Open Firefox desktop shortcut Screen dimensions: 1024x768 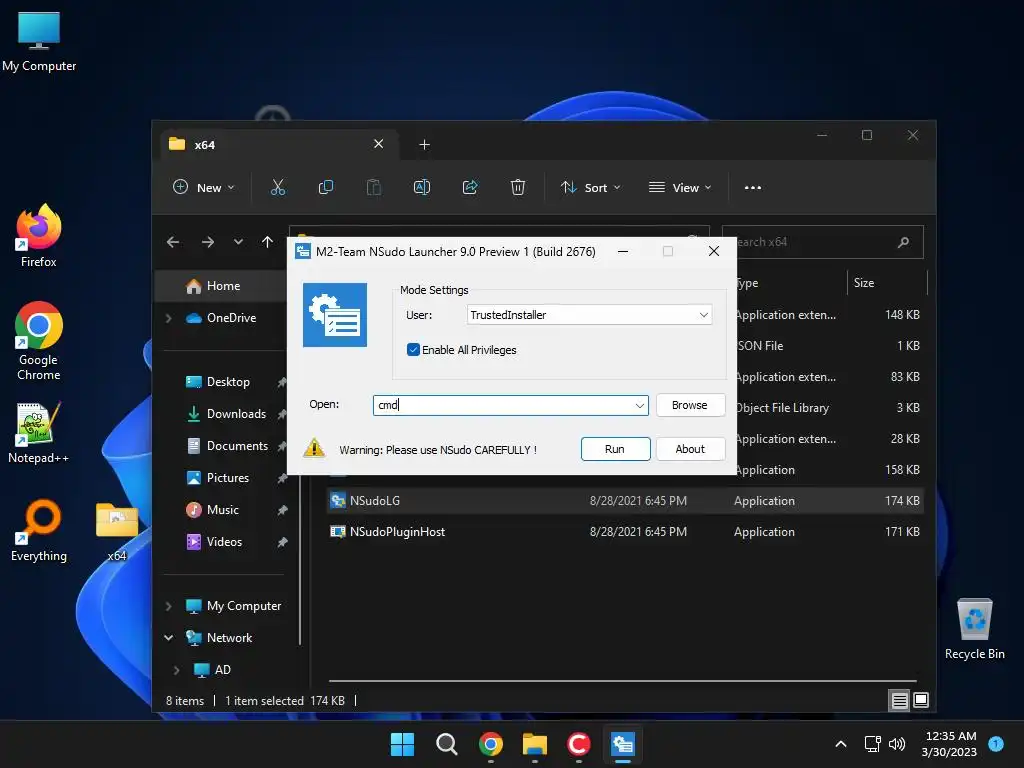point(39,235)
